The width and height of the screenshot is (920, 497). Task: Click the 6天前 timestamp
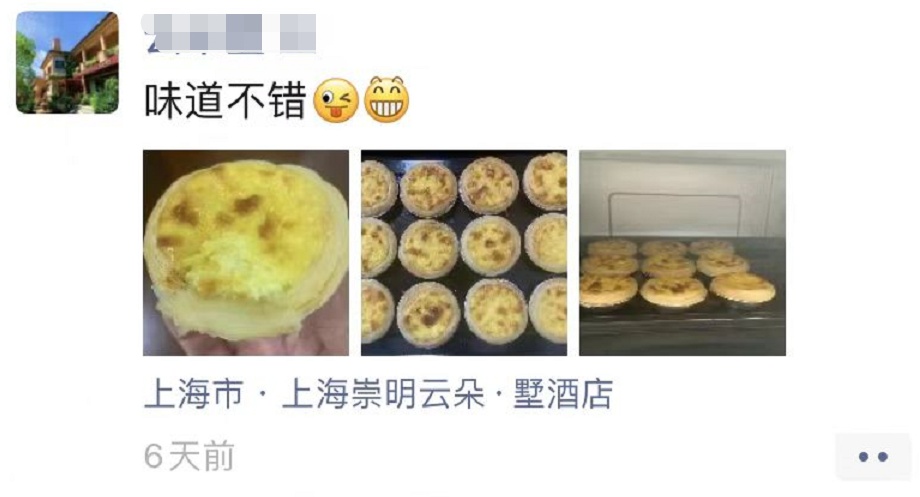[189, 457]
